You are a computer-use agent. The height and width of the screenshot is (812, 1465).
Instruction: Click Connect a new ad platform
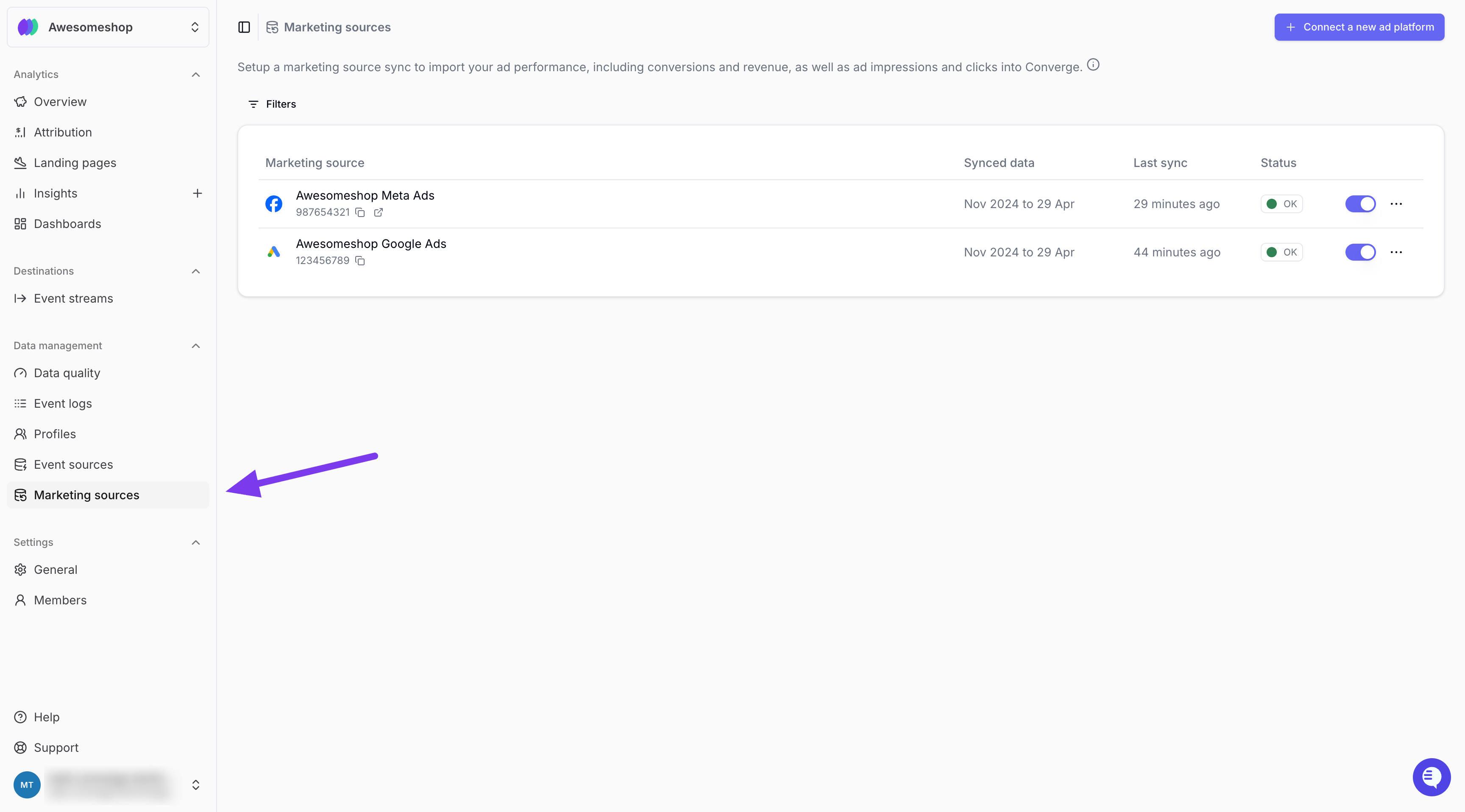click(x=1359, y=27)
